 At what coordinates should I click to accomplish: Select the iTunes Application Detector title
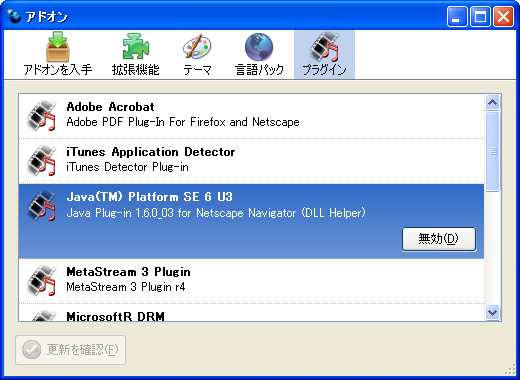(151, 152)
